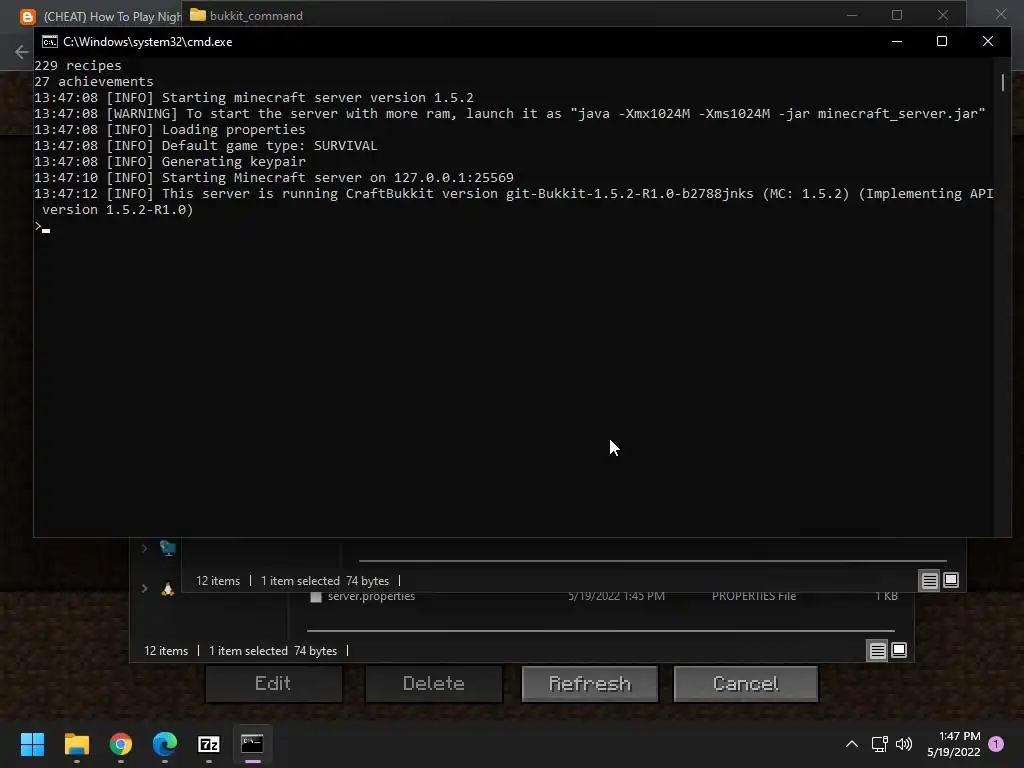The image size is (1024, 768).
Task: Expand the This PC tree node
Action: coord(144,548)
